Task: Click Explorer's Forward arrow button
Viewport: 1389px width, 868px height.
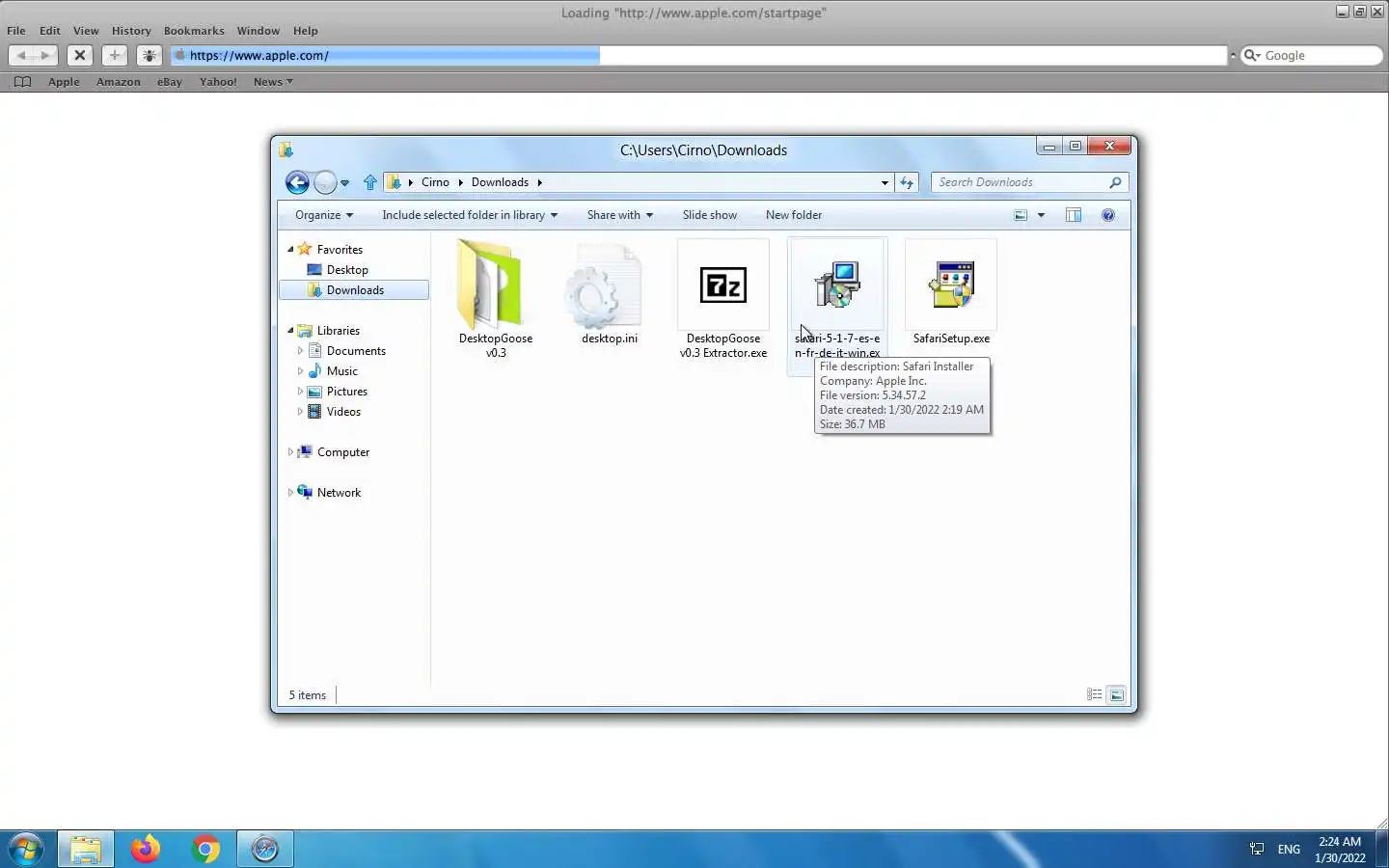Action: click(325, 182)
